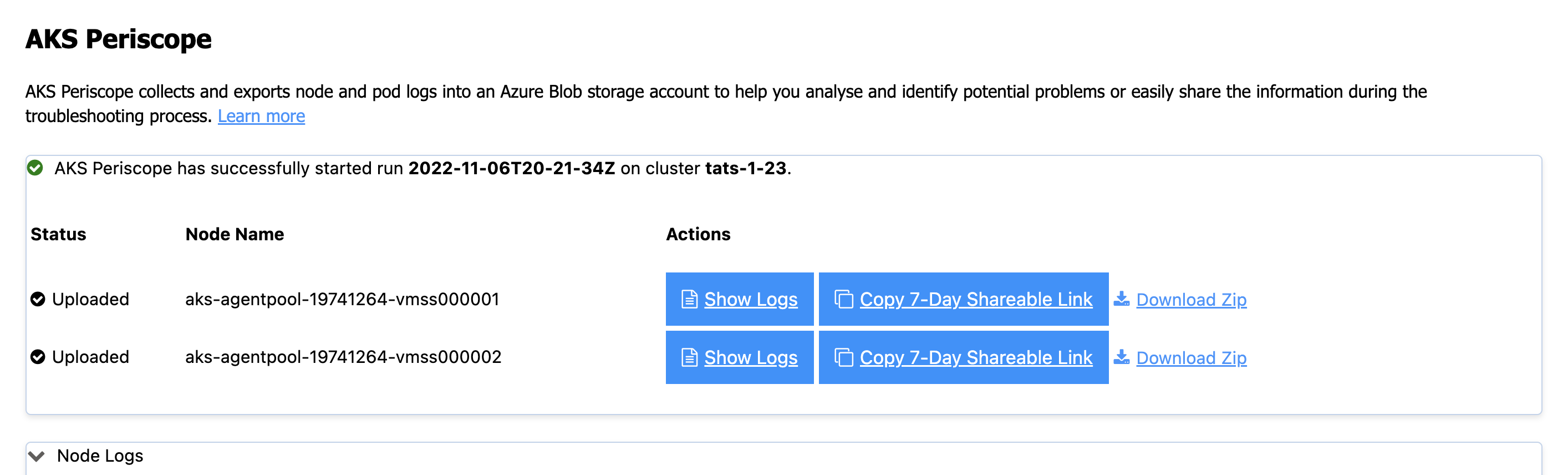Image resolution: width=1568 pixels, height=475 pixels.
Task: Click the Uploaded status icon for vmss000002
Action: 38,357
